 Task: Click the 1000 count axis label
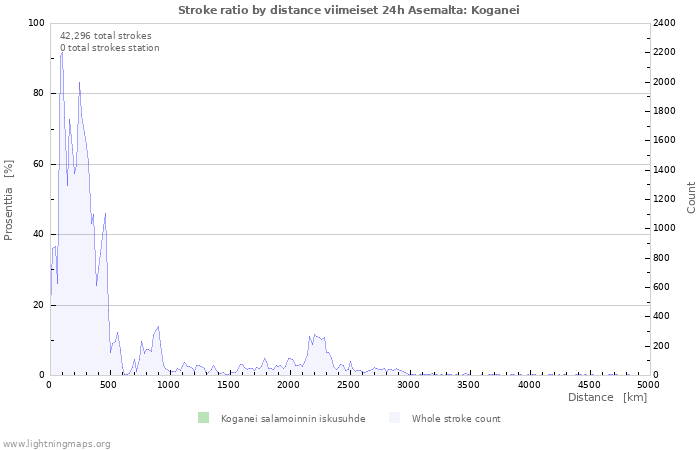(x=664, y=228)
